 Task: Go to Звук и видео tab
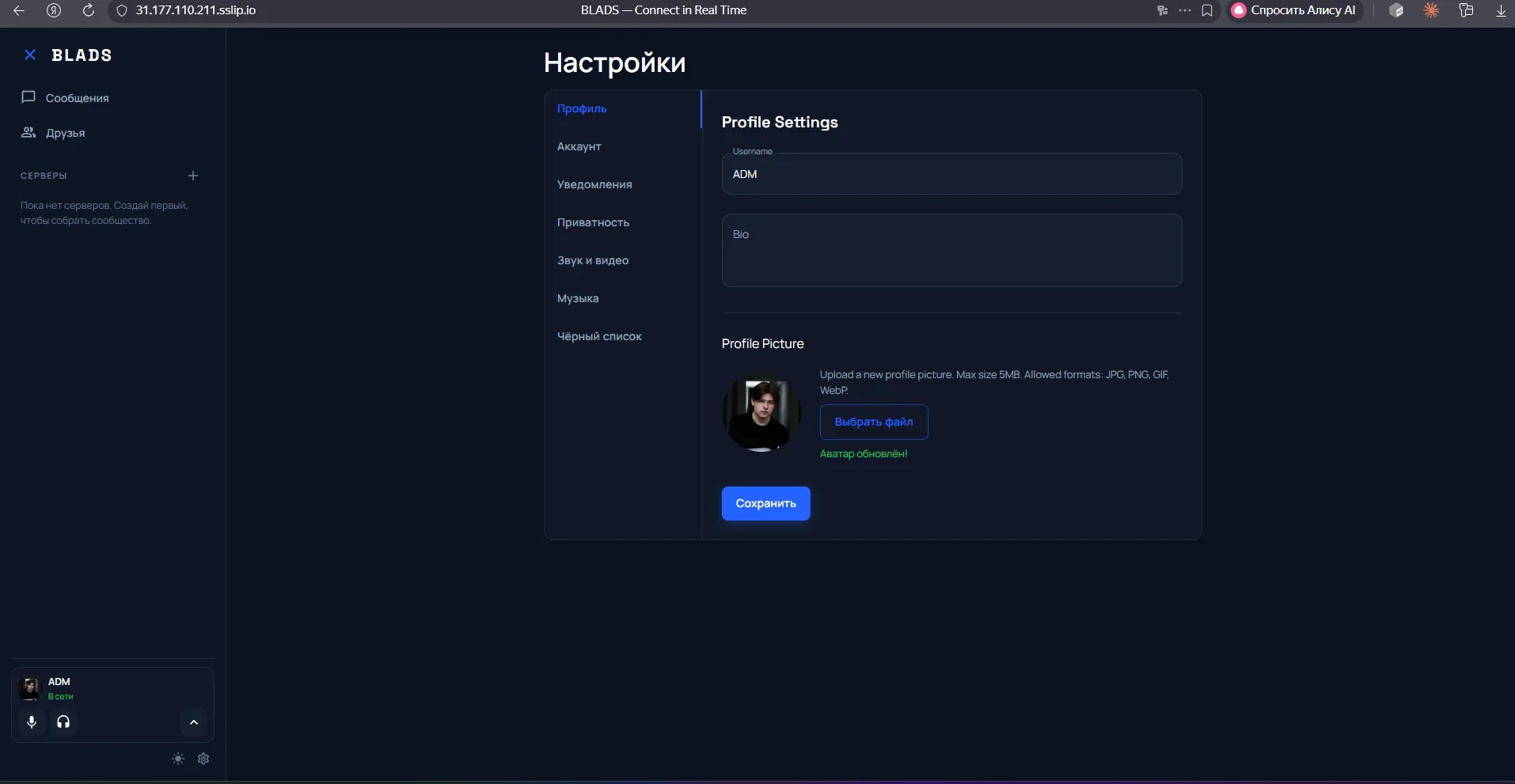click(x=622, y=260)
